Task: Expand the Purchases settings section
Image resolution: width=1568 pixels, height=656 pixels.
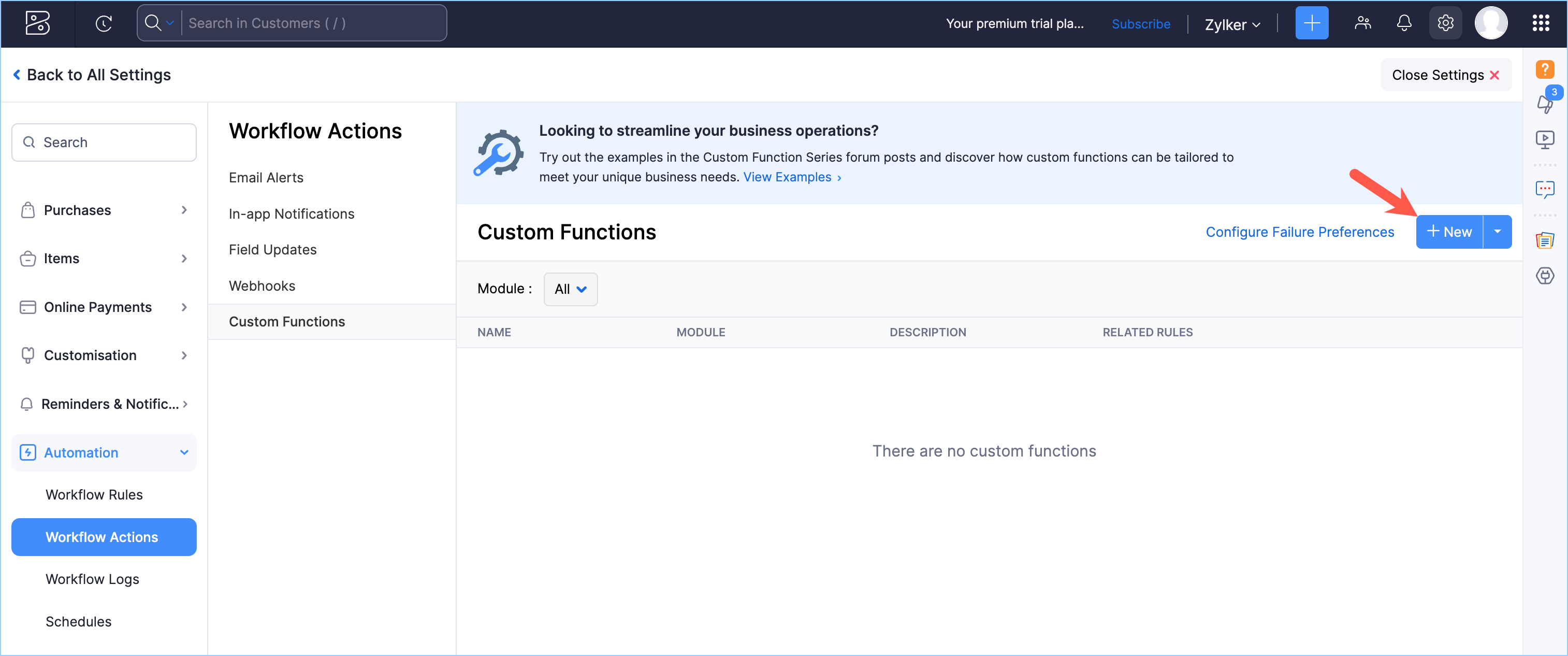Action: point(104,210)
